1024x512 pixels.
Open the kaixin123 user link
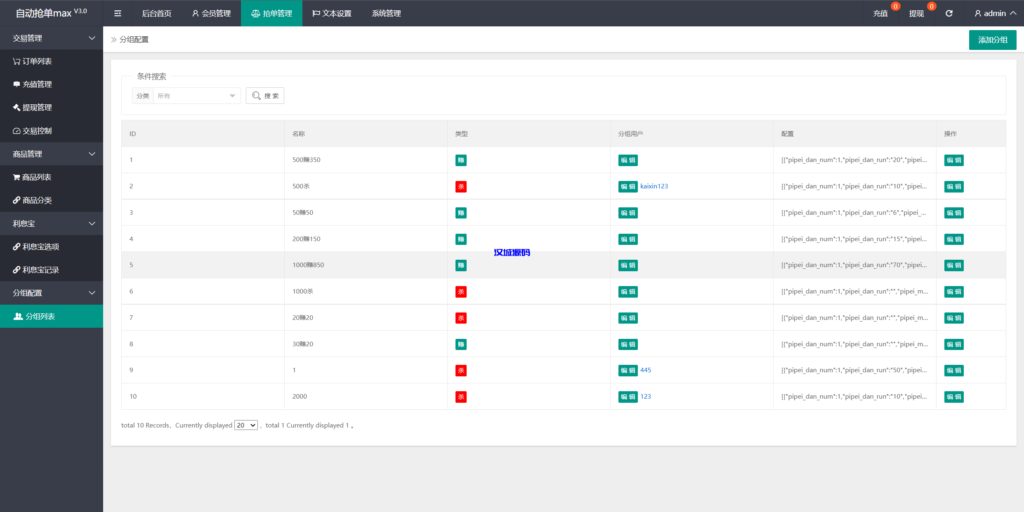click(654, 186)
